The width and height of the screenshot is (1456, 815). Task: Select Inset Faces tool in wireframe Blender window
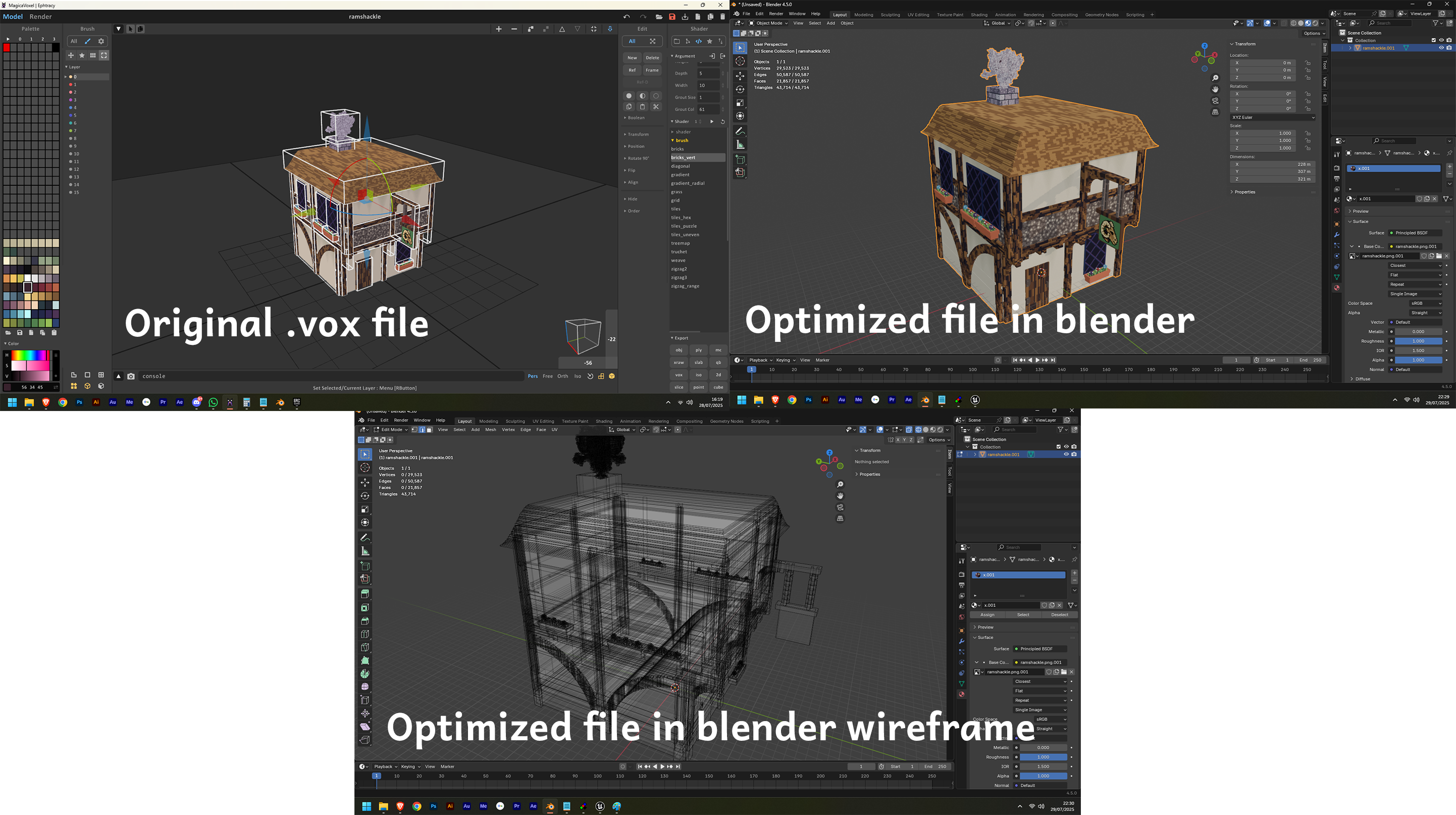coord(365,607)
